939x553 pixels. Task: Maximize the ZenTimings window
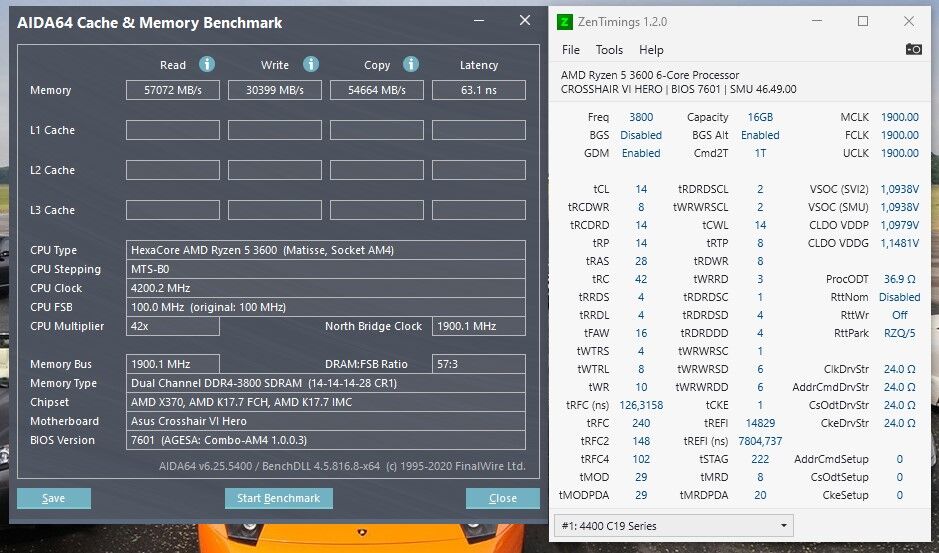pos(863,22)
